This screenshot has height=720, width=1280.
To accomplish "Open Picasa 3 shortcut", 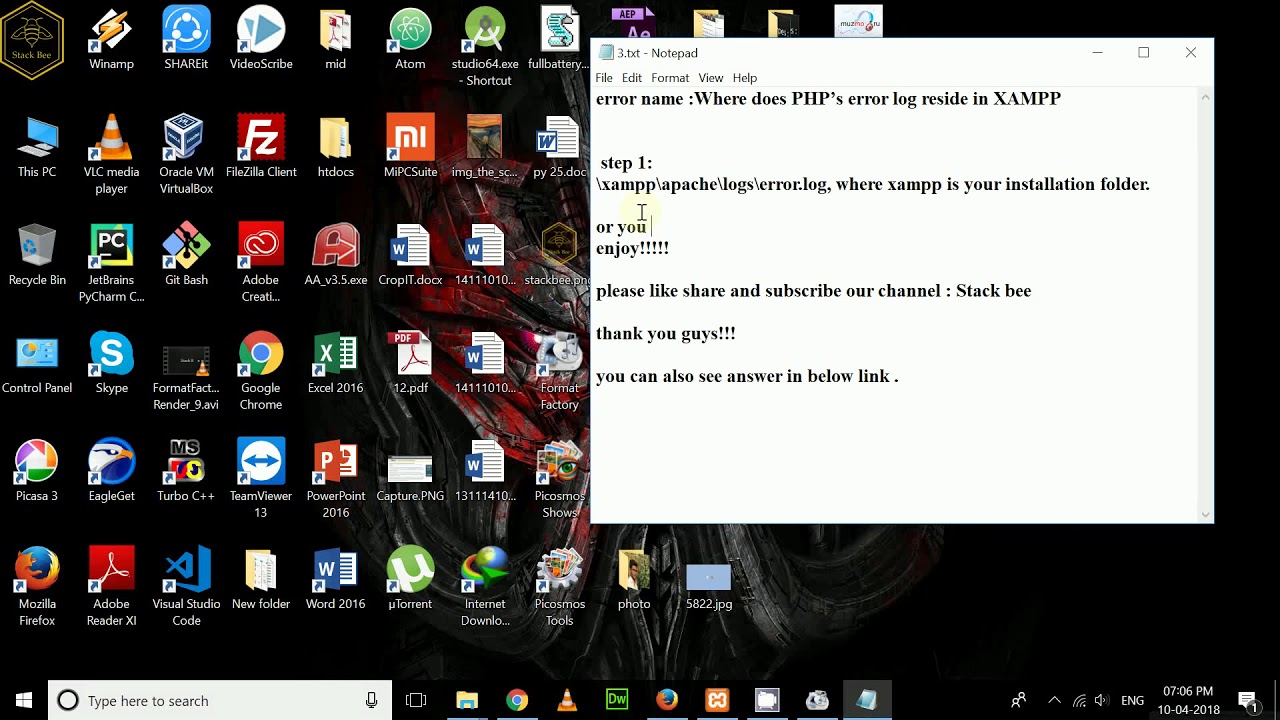I will pos(37,471).
